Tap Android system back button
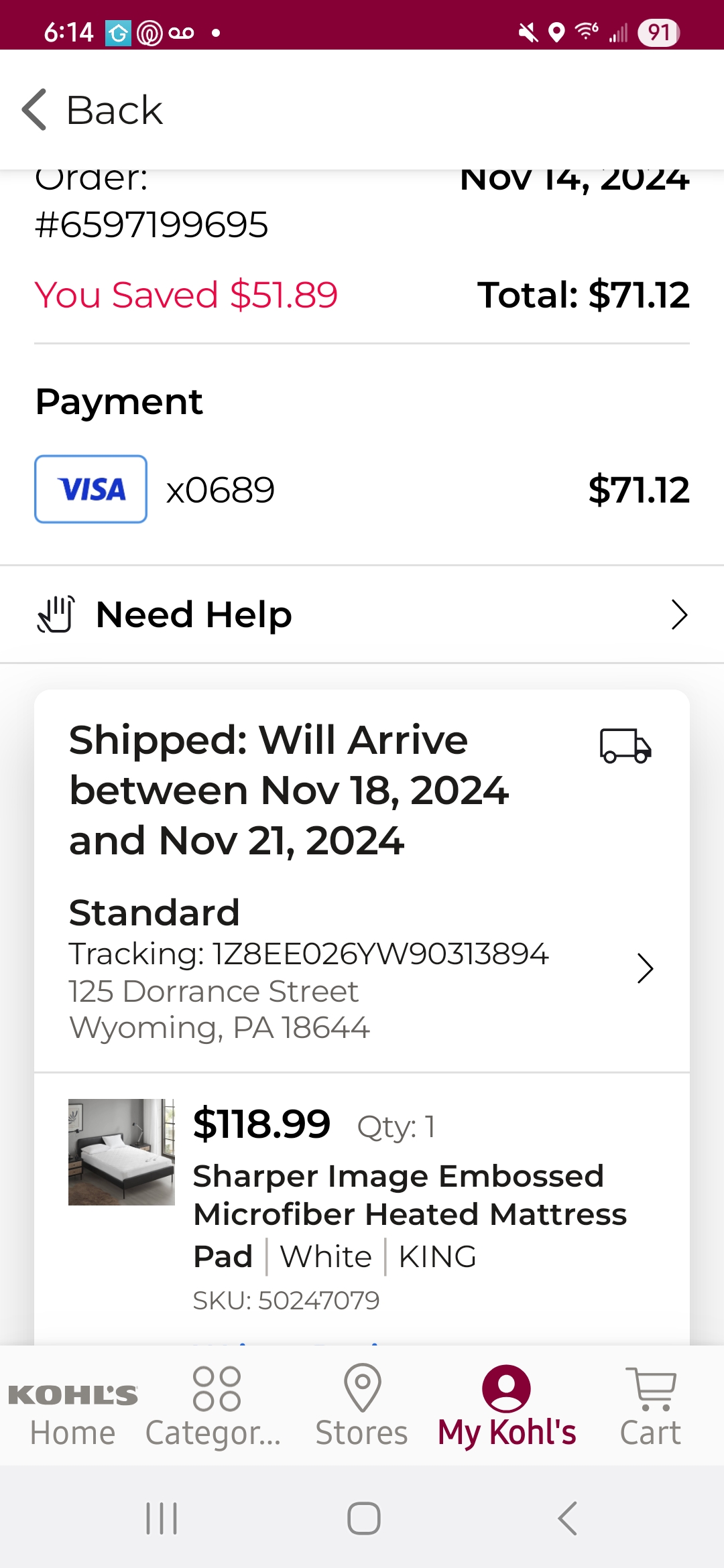Image resolution: width=724 pixels, height=1568 pixels. (x=567, y=1518)
